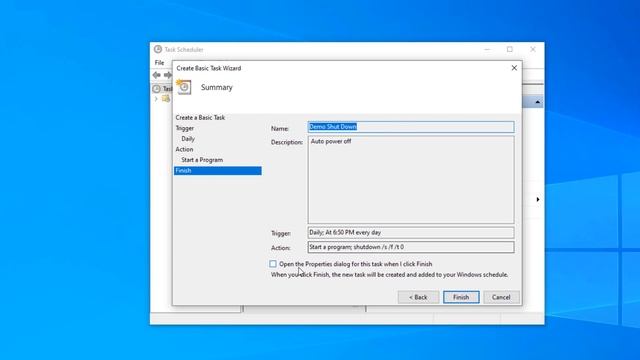Minimize the Task Scheduler window
This screenshot has width=640, height=360.
point(487,49)
